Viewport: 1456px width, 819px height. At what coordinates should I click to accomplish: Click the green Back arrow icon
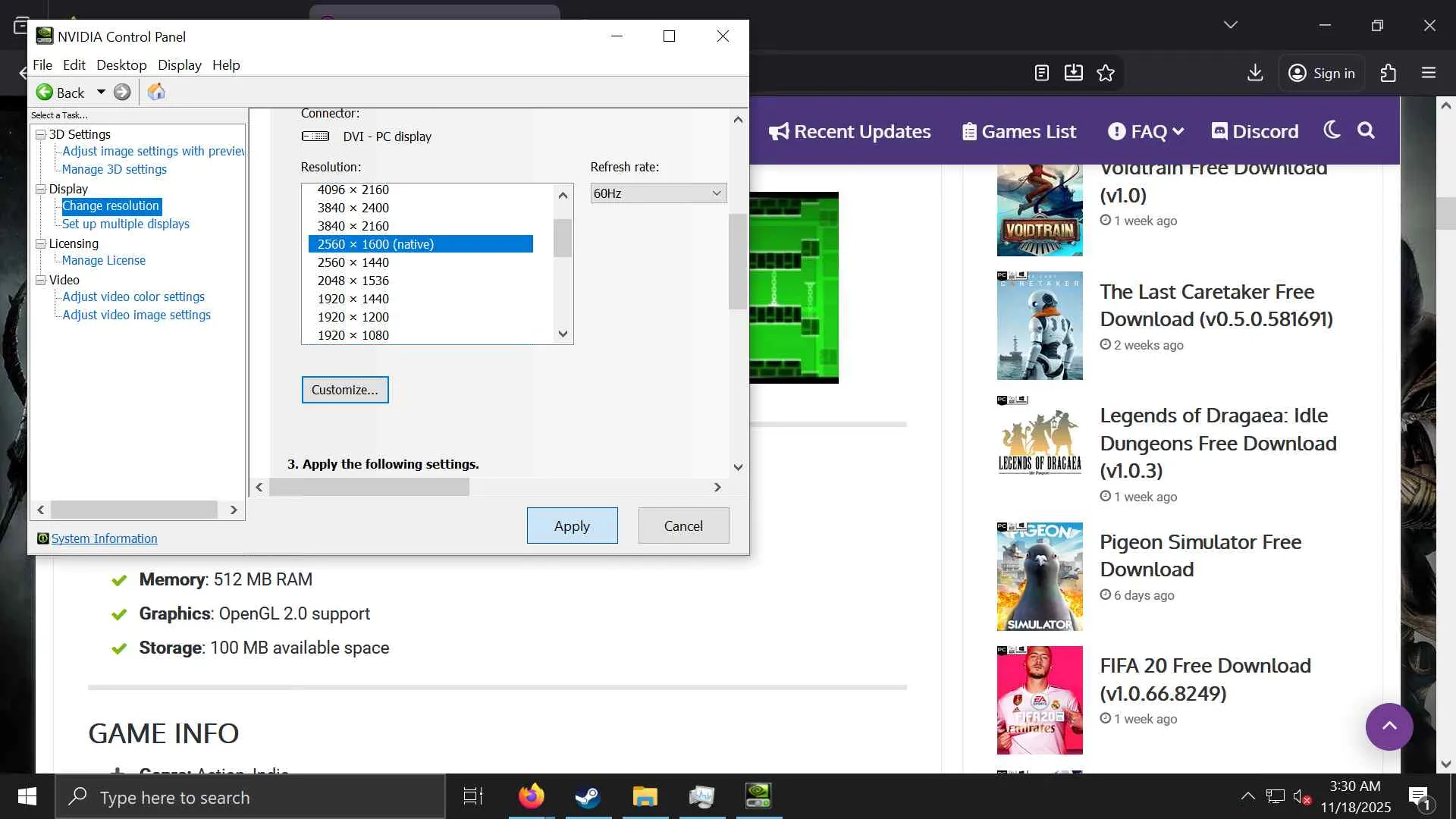pyautogui.click(x=45, y=93)
